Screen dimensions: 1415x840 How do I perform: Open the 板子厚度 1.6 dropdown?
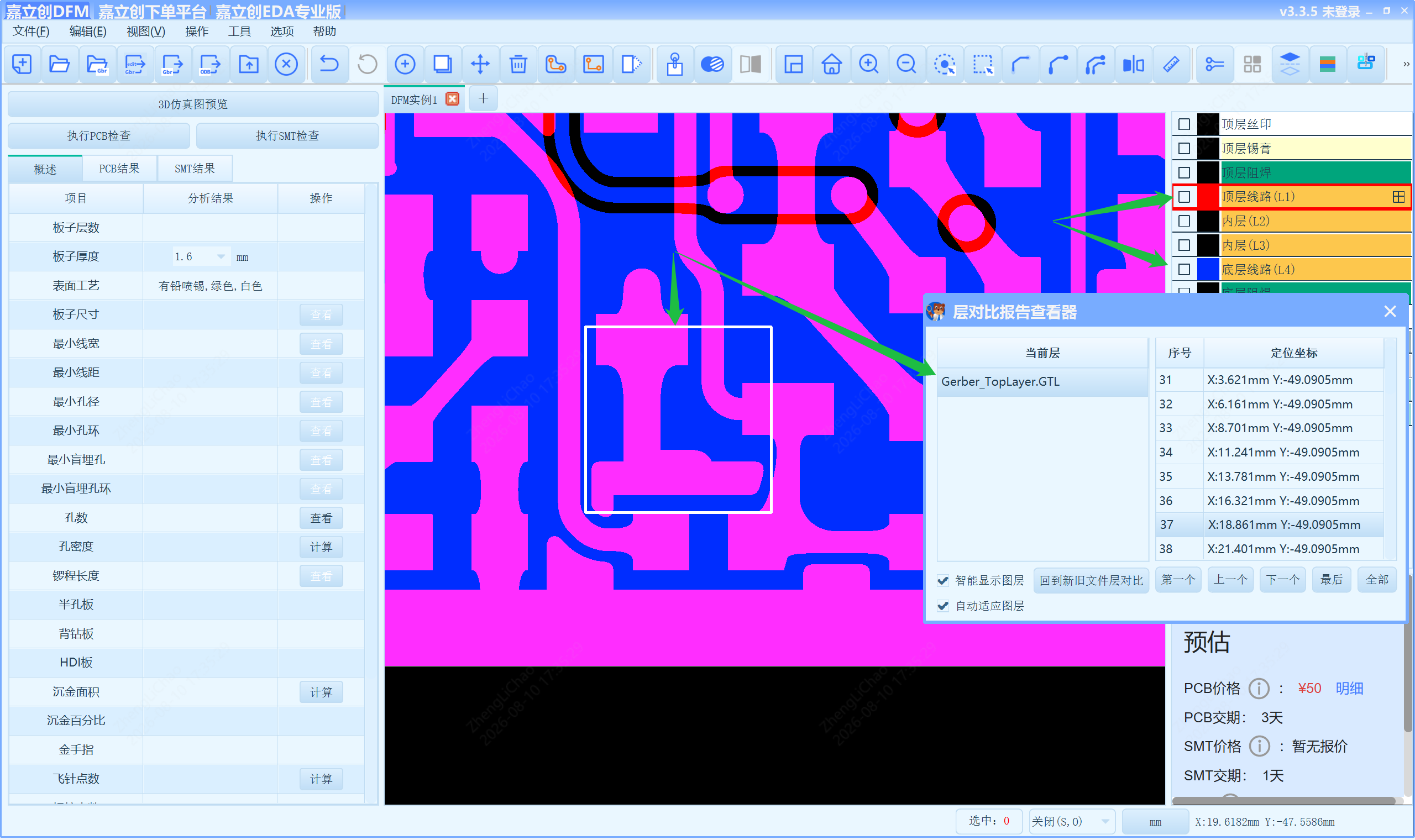[221, 257]
